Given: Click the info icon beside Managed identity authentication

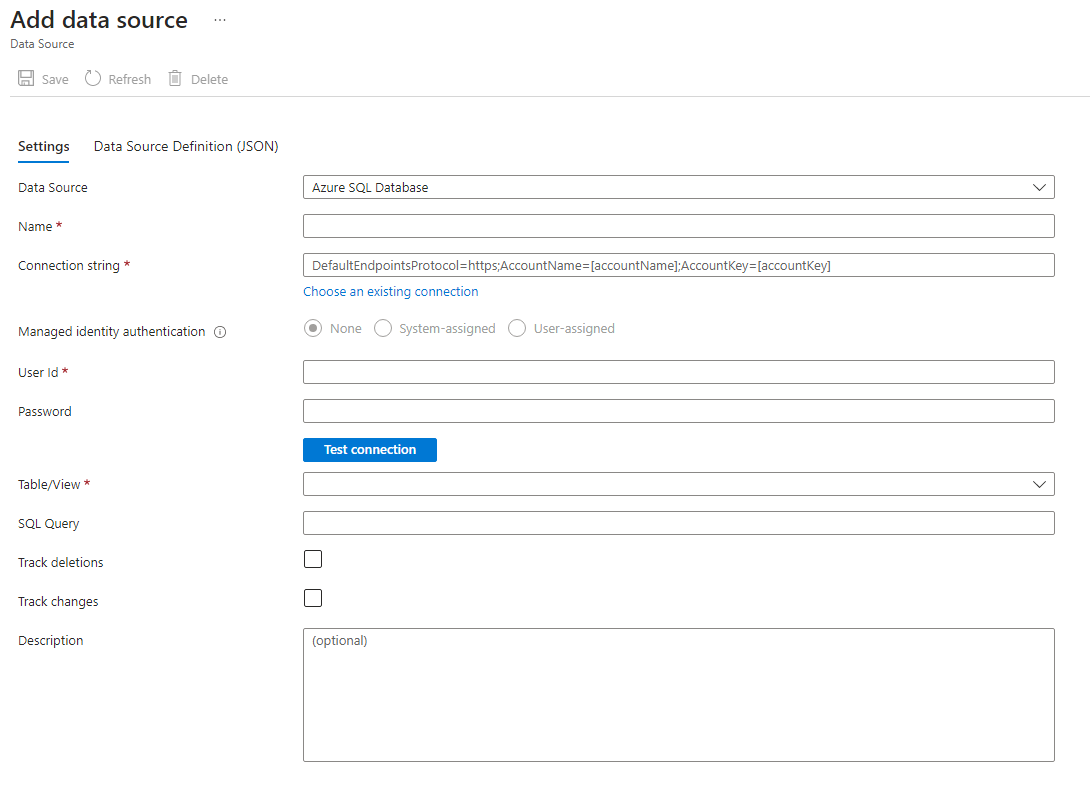Looking at the screenshot, I should pyautogui.click(x=219, y=331).
